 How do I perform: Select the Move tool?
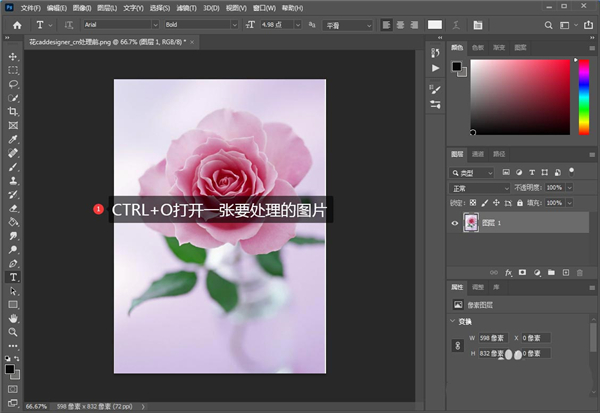click(13, 57)
